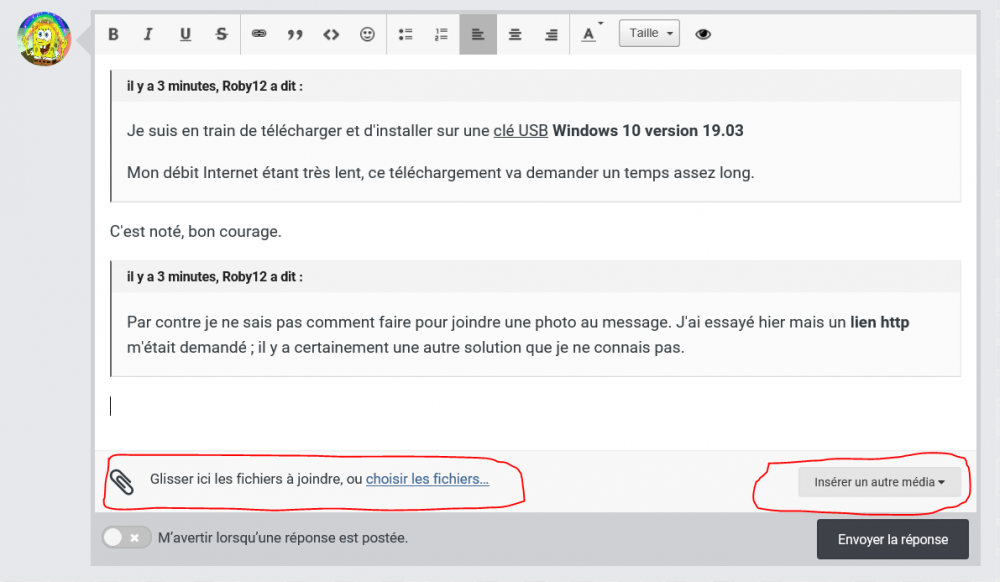1000x582 pixels.
Task: Center align the text
Action: point(515,34)
